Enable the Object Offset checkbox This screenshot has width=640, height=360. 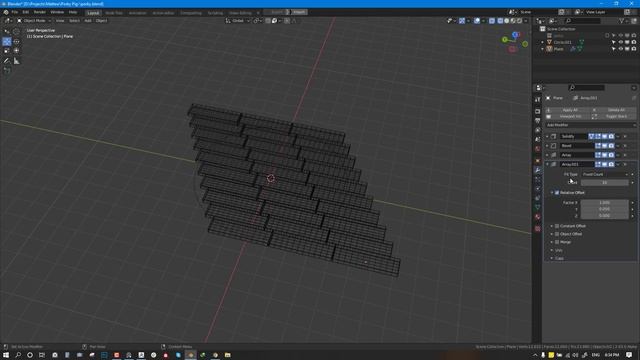click(x=557, y=234)
